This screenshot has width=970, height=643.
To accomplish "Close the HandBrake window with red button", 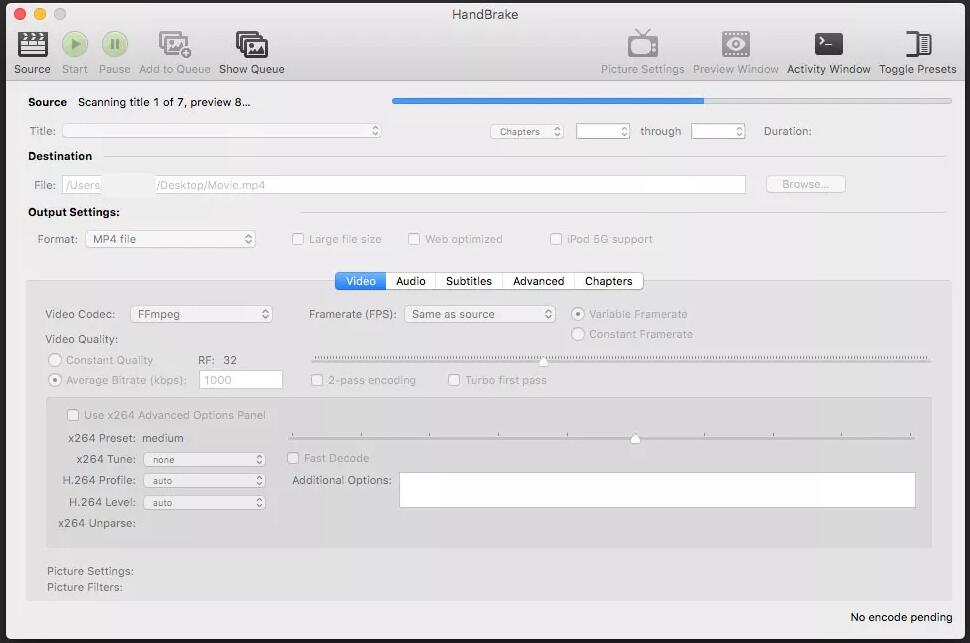I will [x=20, y=14].
